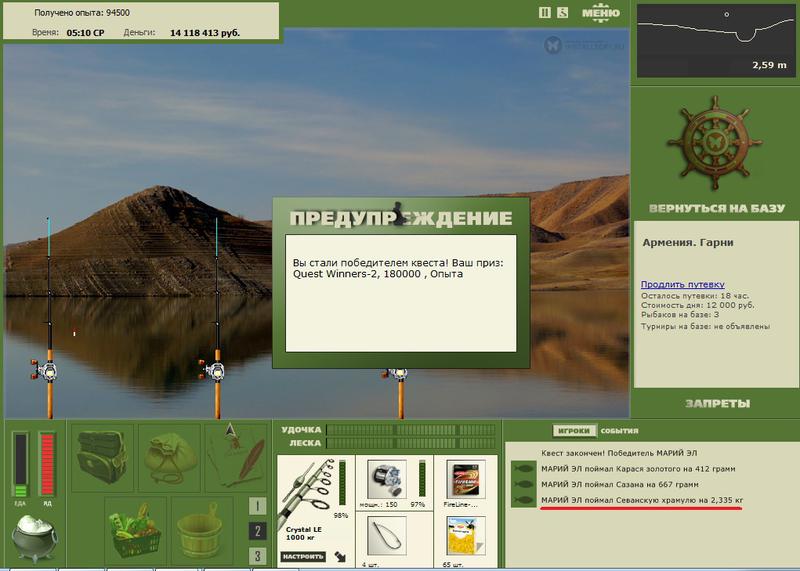Click fish icon beside Сазана entry
Screen dimensions: 800x571
coord(523,484)
